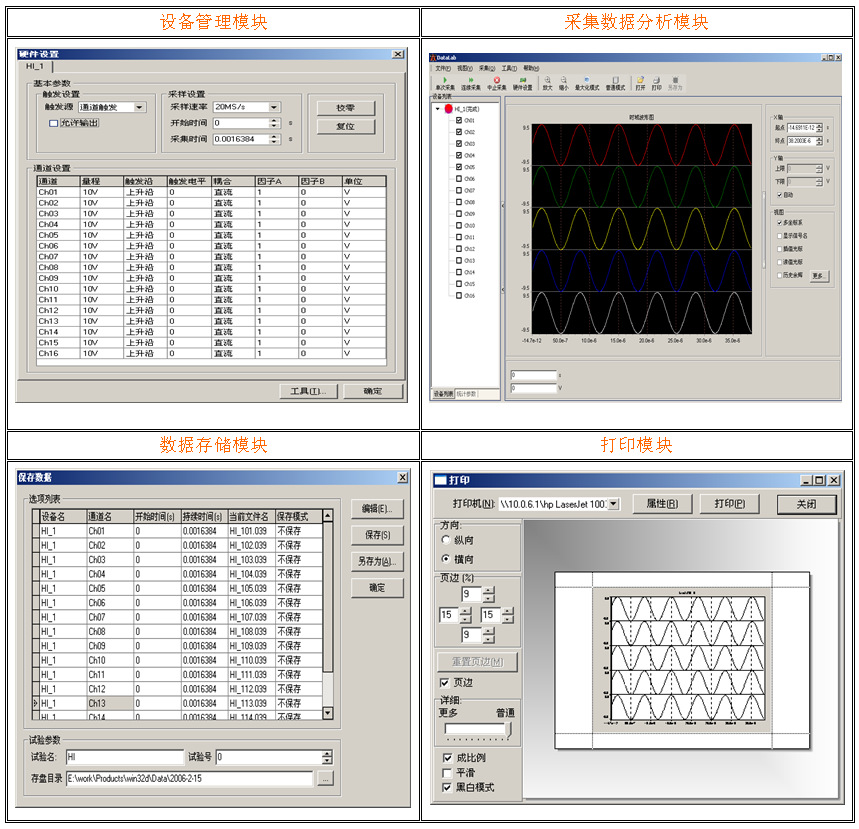
Task: Select the red HI_1 device node icon
Action: (x=448, y=108)
